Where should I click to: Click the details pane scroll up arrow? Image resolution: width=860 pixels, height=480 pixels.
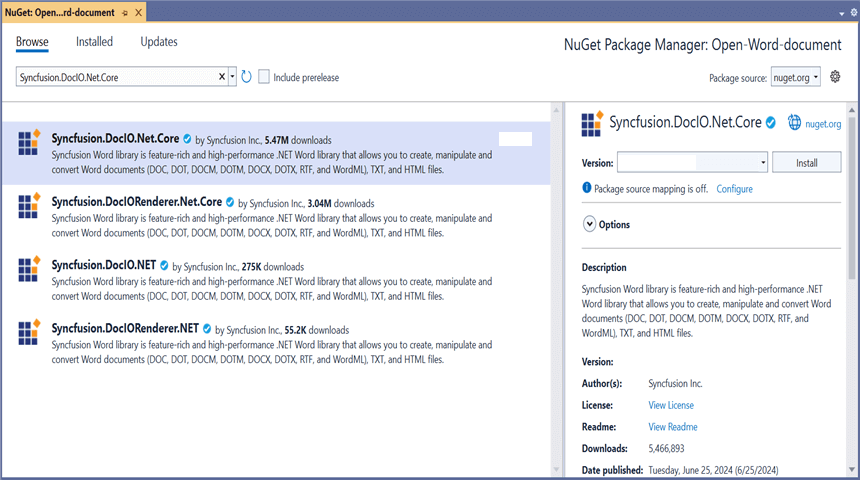852,110
